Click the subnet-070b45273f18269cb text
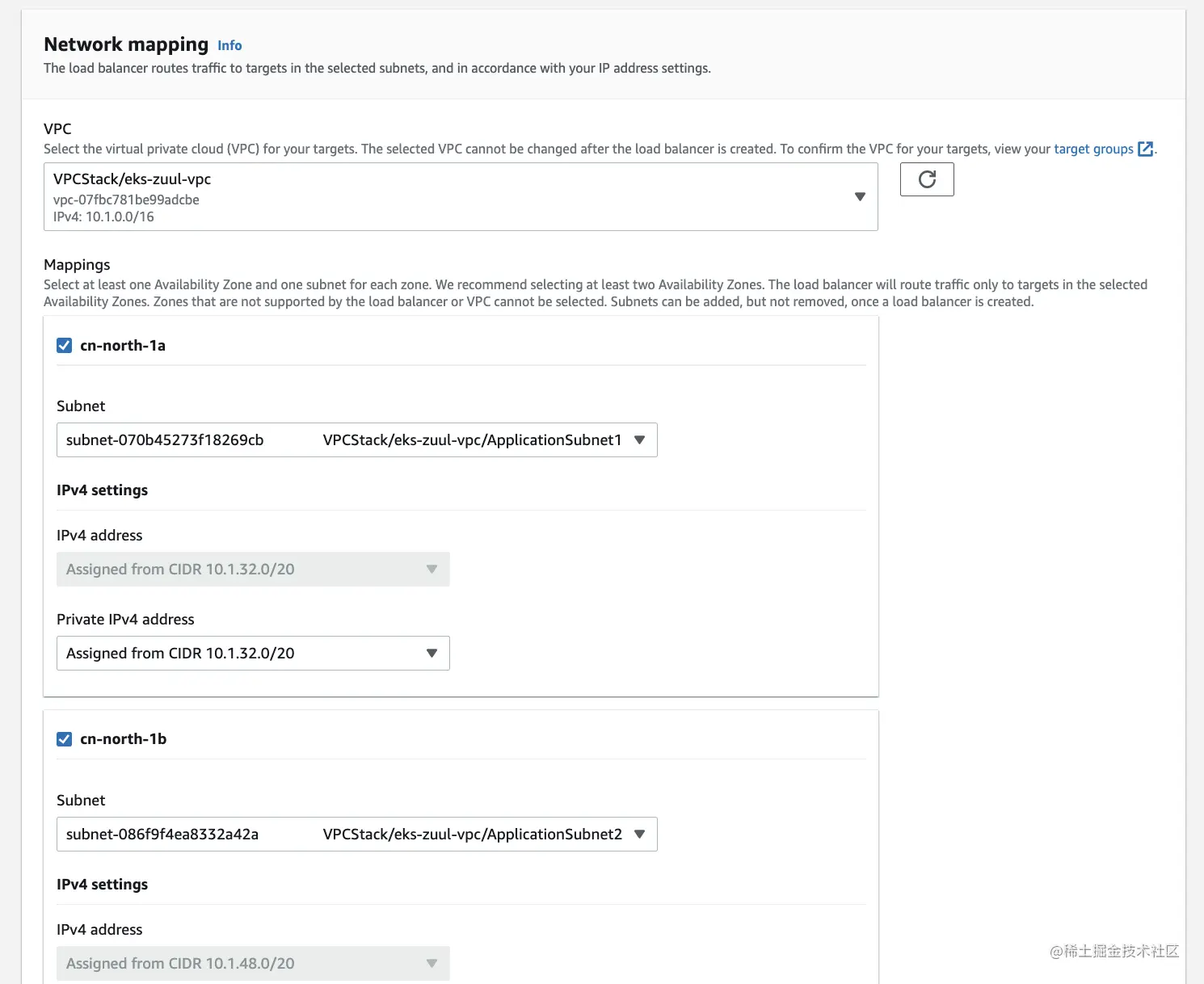The width and height of the screenshot is (1204, 984). tap(165, 440)
